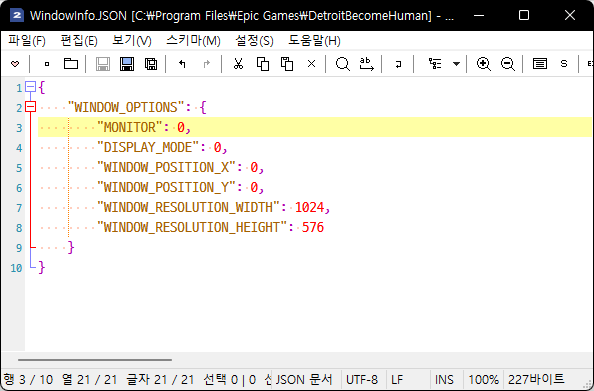Save all files with stacked floppy icon
Viewport: 594px width, 391px height.
pyautogui.click(x=151, y=64)
